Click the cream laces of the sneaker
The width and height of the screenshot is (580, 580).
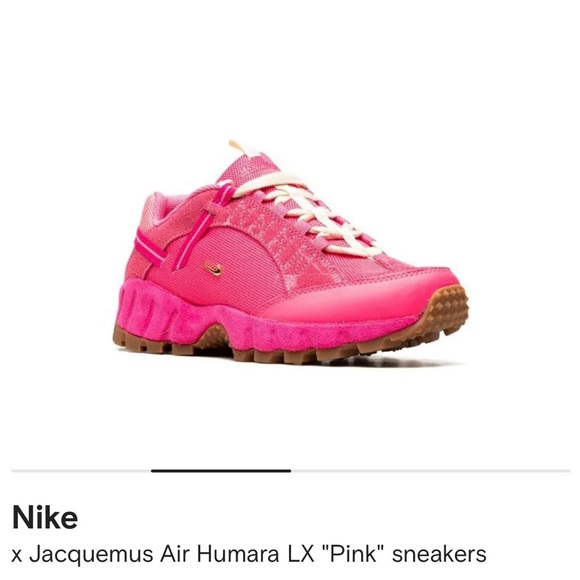click(307, 213)
